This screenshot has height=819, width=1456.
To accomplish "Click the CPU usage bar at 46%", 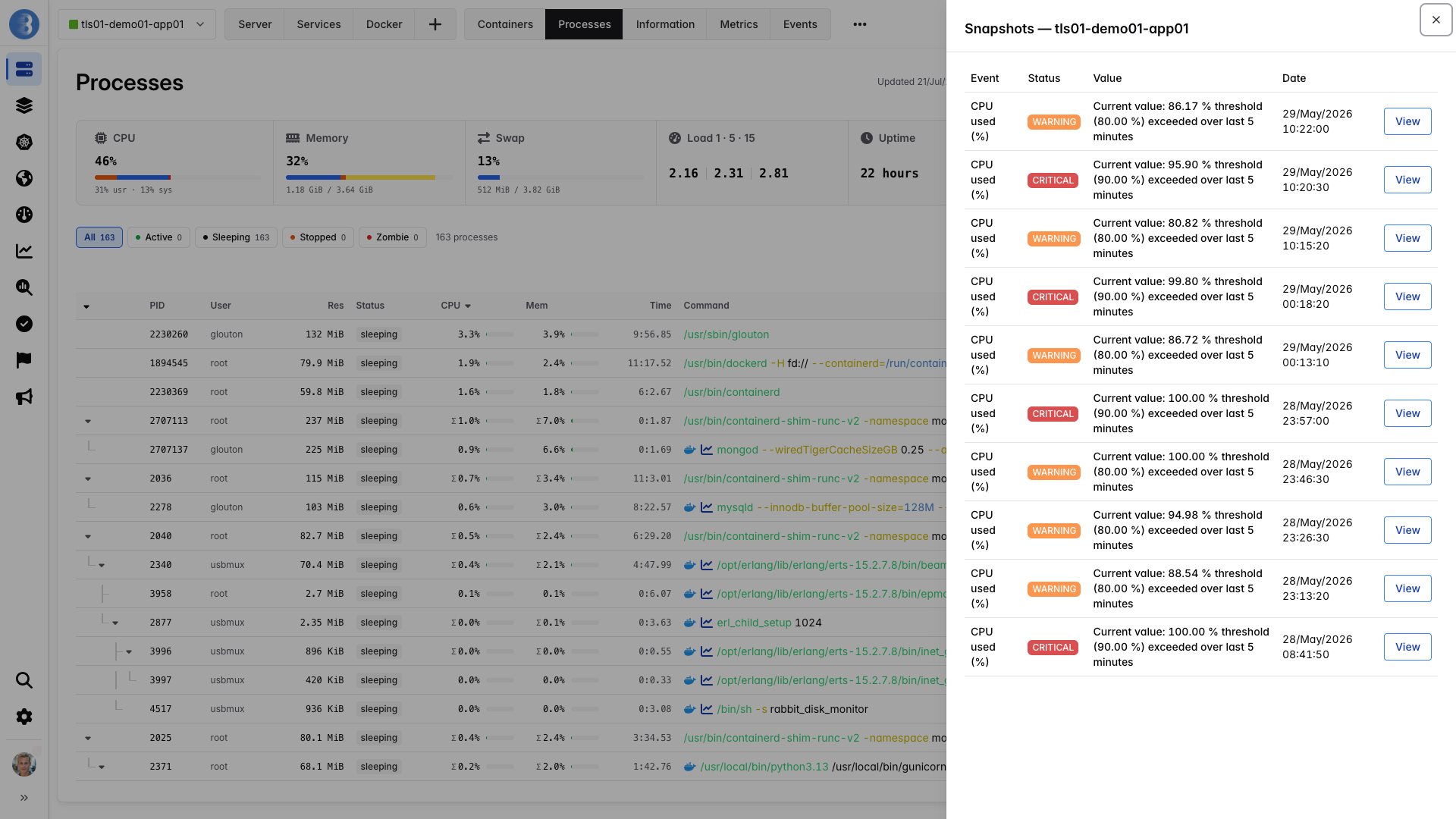I will [x=177, y=177].
